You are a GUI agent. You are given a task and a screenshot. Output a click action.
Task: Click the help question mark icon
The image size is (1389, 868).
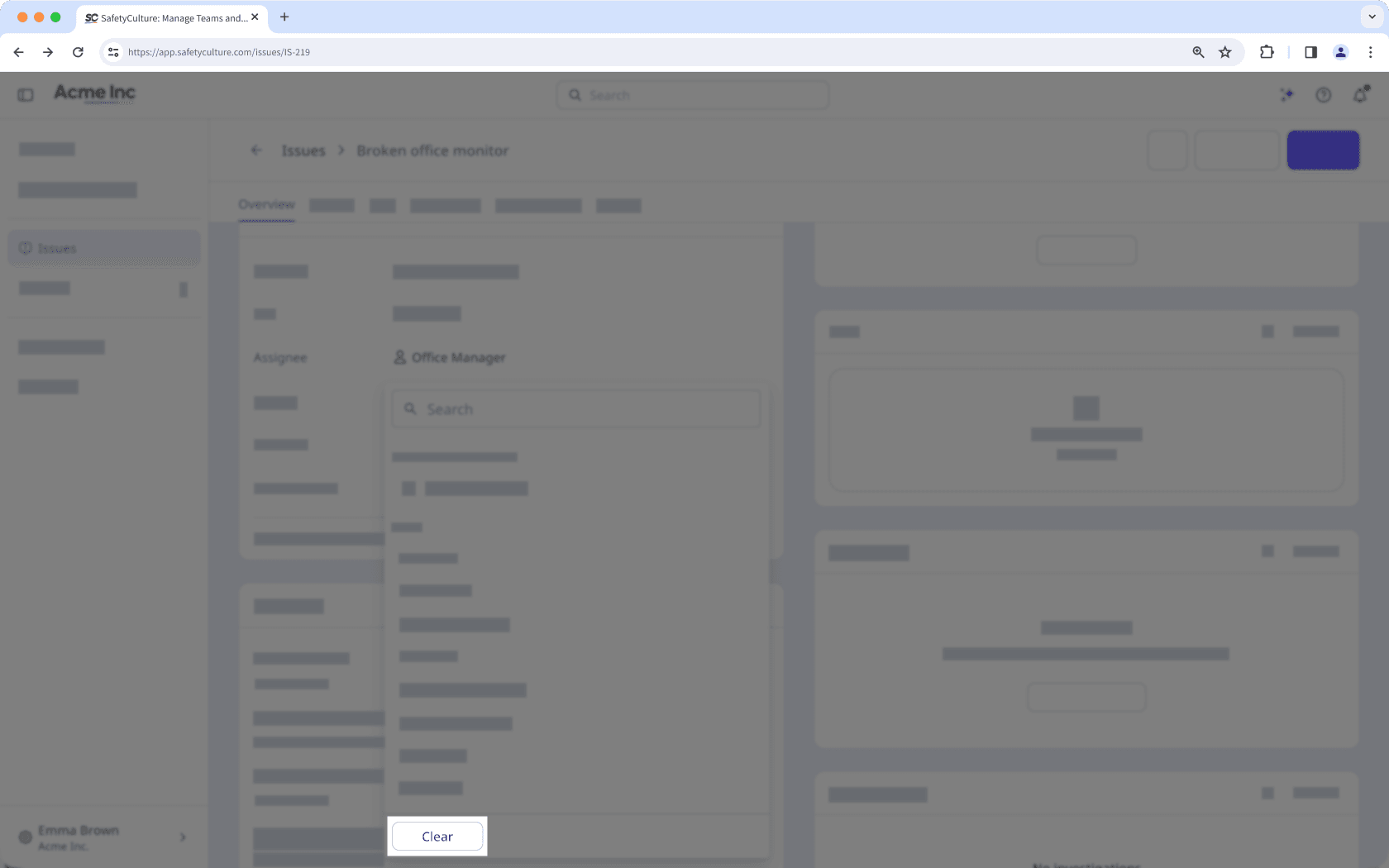click(1323, 95)
